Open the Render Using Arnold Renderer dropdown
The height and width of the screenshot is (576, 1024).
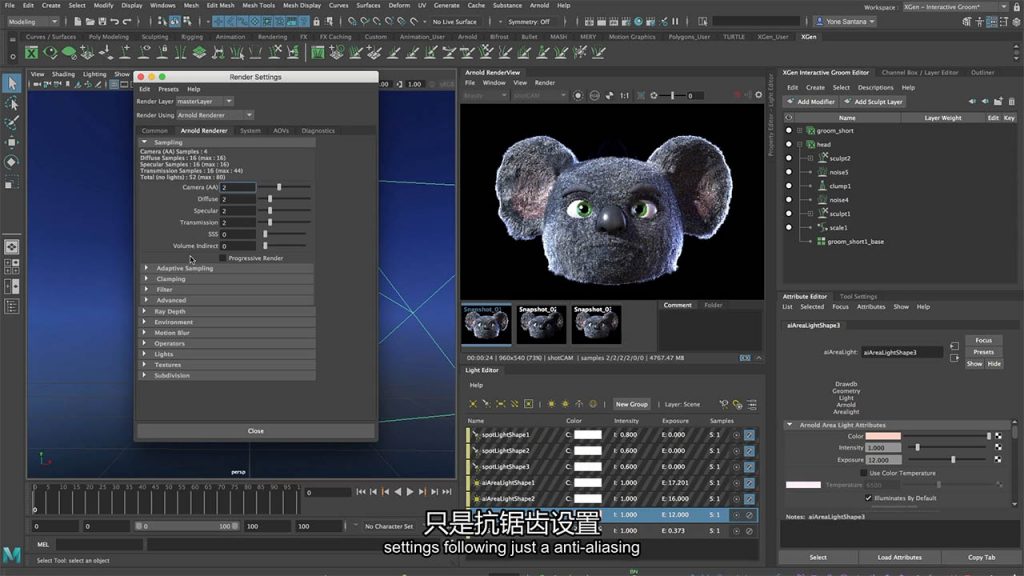point(215,115)
